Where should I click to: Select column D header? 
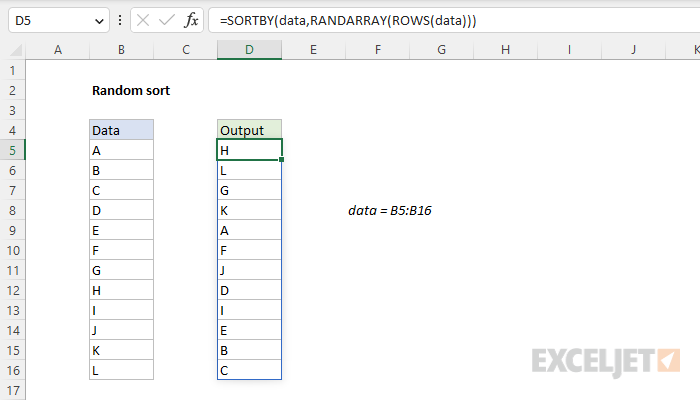pyautogui.click(x=249, y=50)
